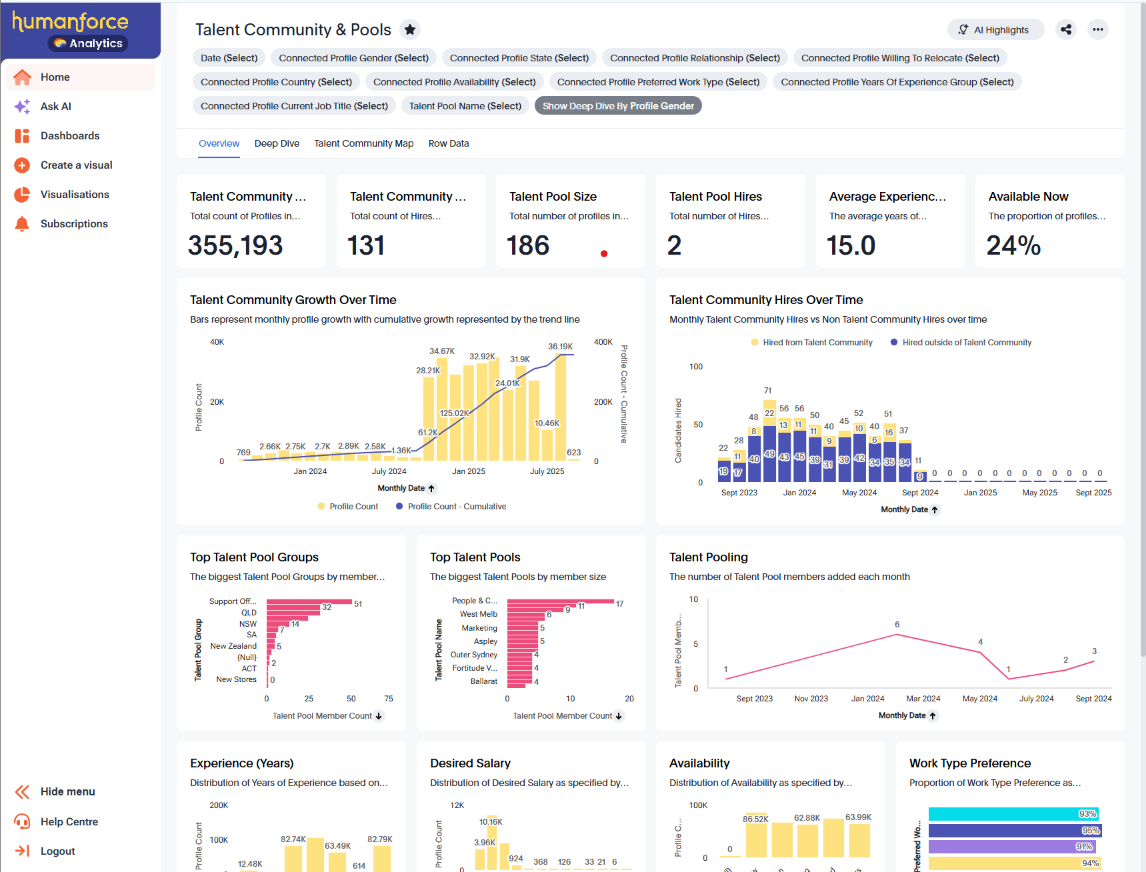This screenshot has width=1146, height=872.
Task: Open Ask AI sparkle icon
Action: [x=22, y=107]
